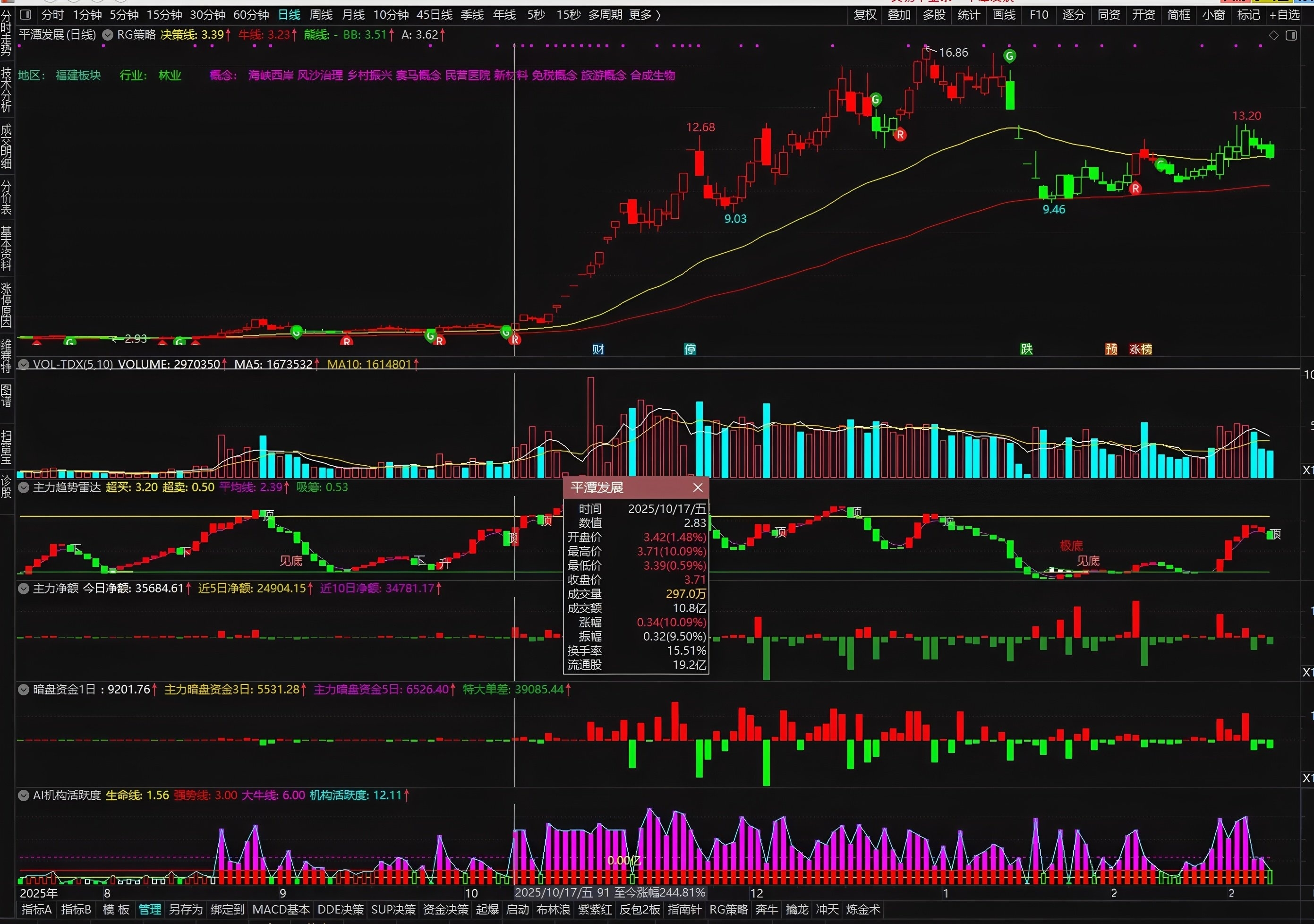This screenshot has width=1314, height=924.
Task: Click the diamond icon at chart top-right
Action: click(1274, 35)
